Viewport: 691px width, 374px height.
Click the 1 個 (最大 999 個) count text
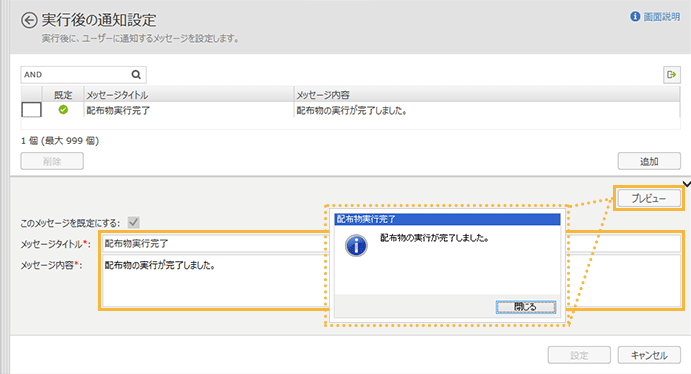pos(60,141)
